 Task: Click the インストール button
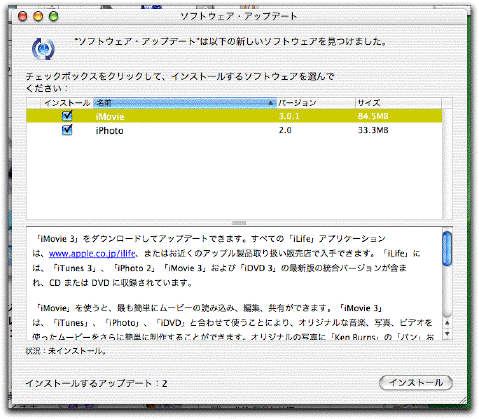[x=416, y=382]
